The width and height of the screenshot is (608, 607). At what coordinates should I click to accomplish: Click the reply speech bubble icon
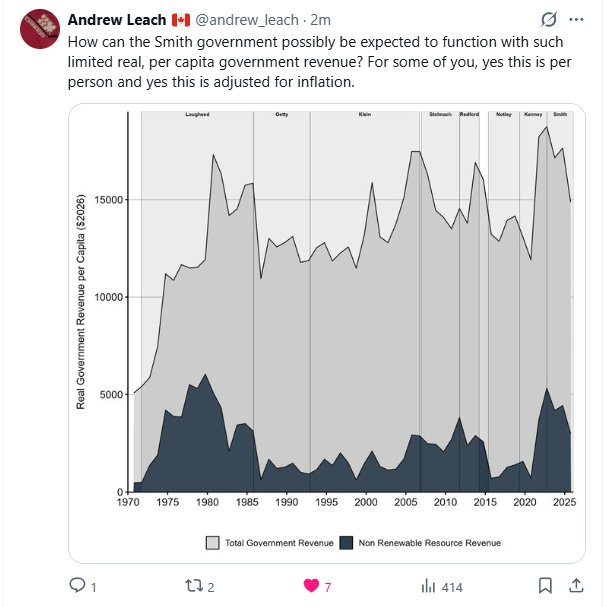pyautogui.click(x=76, y=585)
